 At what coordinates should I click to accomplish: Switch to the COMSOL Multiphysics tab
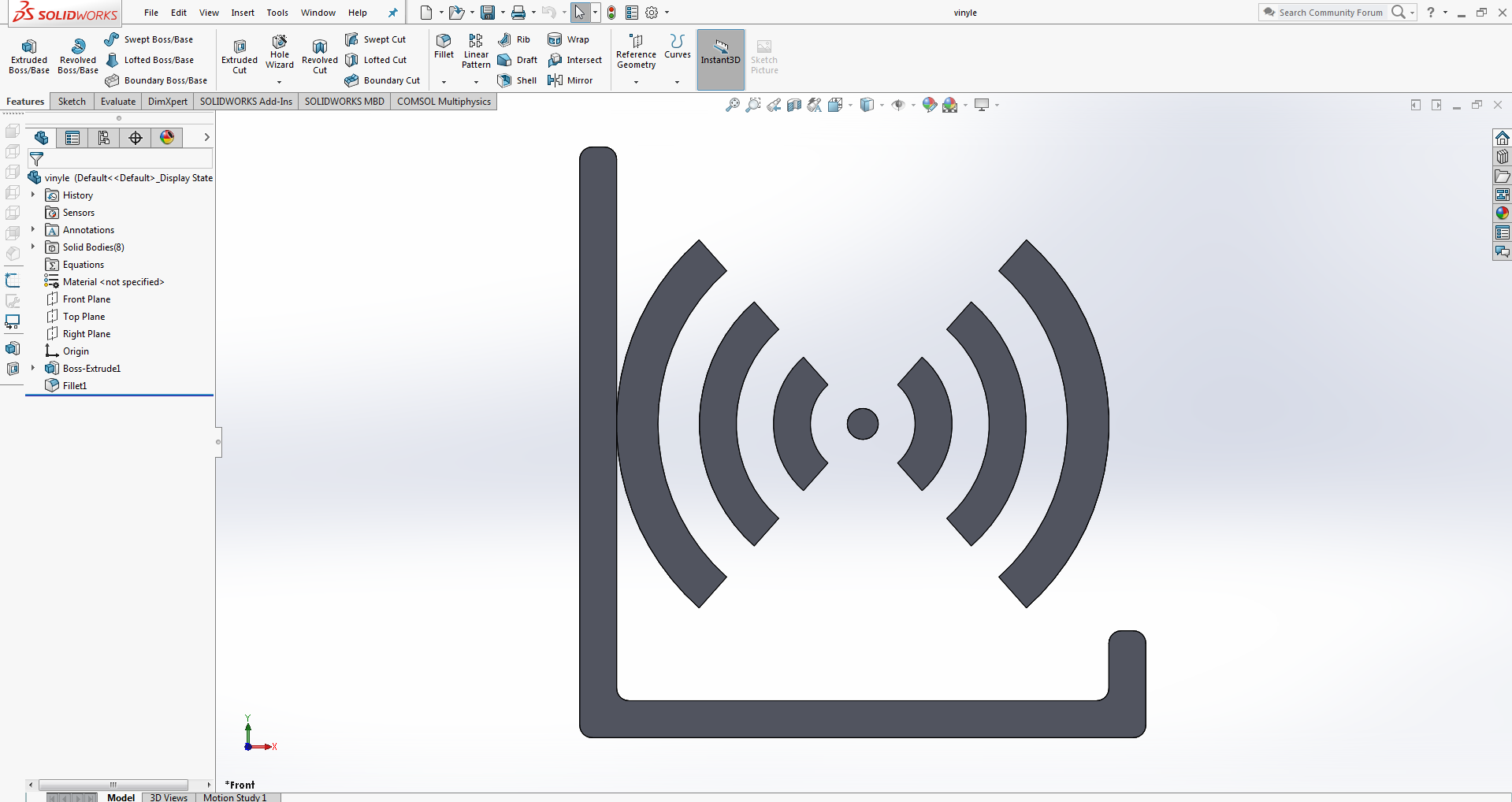(x=444, y=102)
